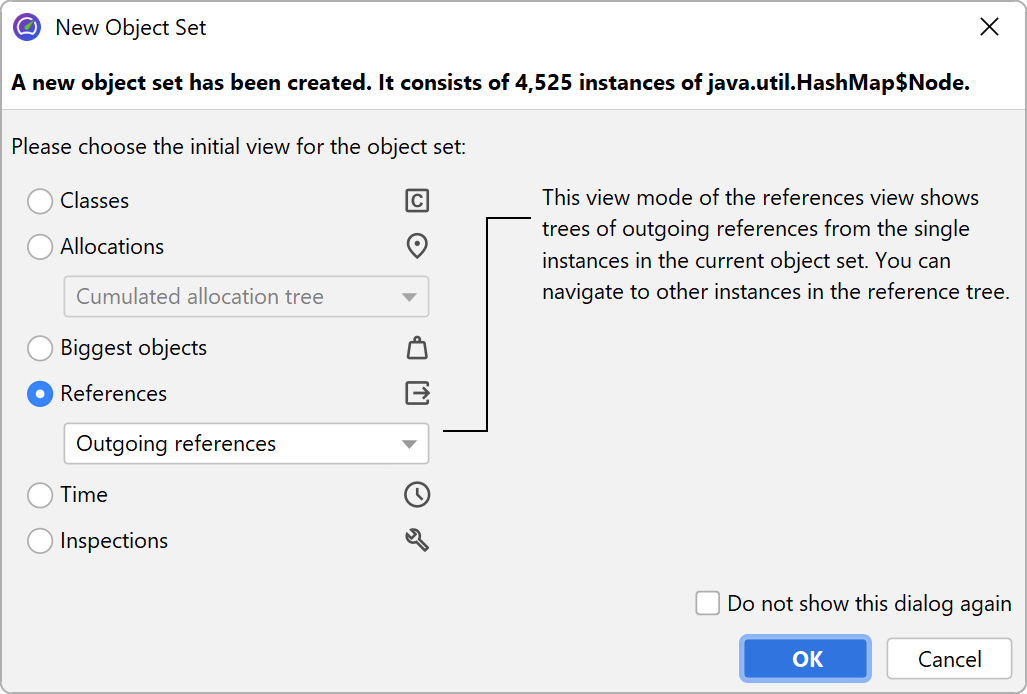This screenshot has height=694, width=1027.
Task: Click the JProfiler app icon in title bar
Action: tap(27, 28)
